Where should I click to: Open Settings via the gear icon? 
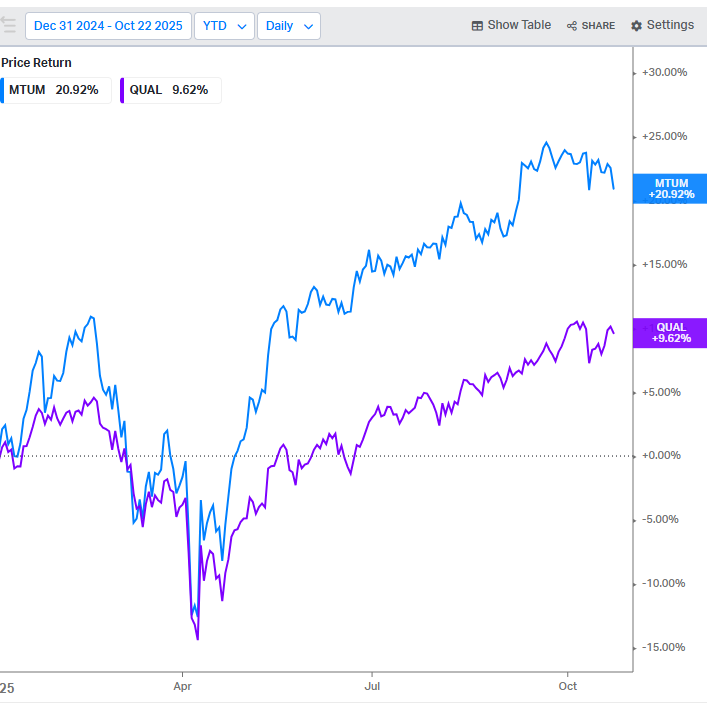[x=636, y=26]
